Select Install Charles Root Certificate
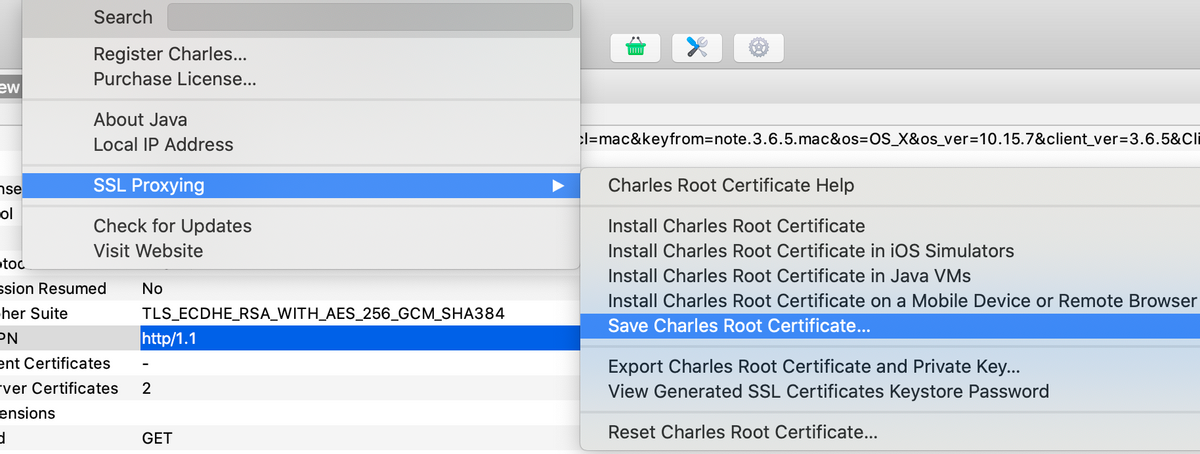 click(736, 226)
